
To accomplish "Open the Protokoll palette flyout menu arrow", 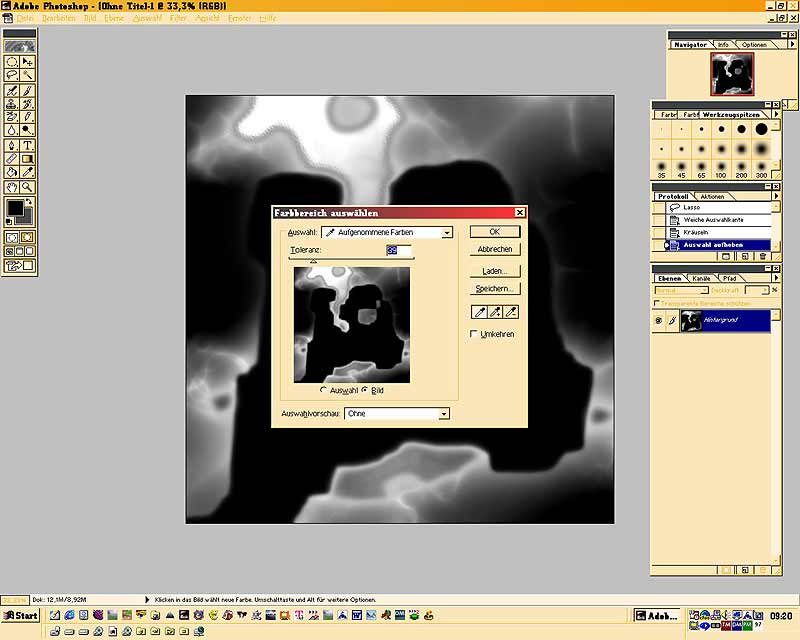I will coord(777,198).
